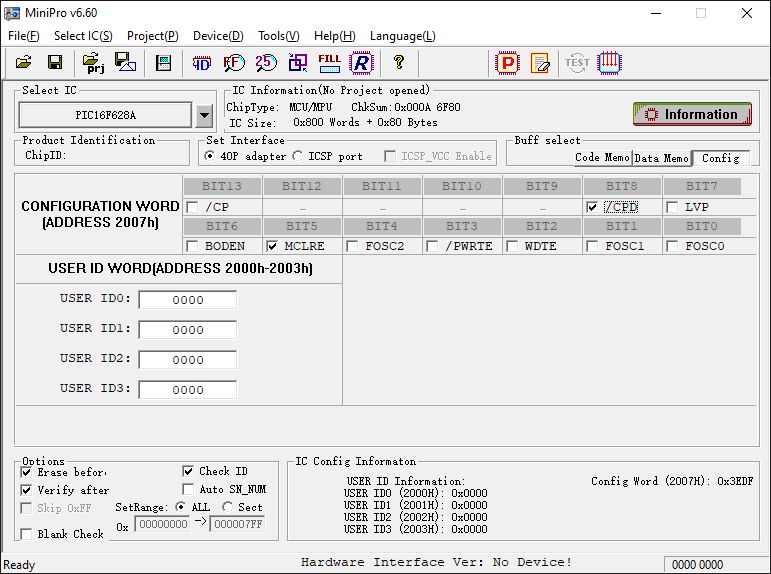The height and width of the screenshot is (574, 771).
Task: Click the USER ID3 (2003H) 0x0000 line
Action: [x=415, y=529]
